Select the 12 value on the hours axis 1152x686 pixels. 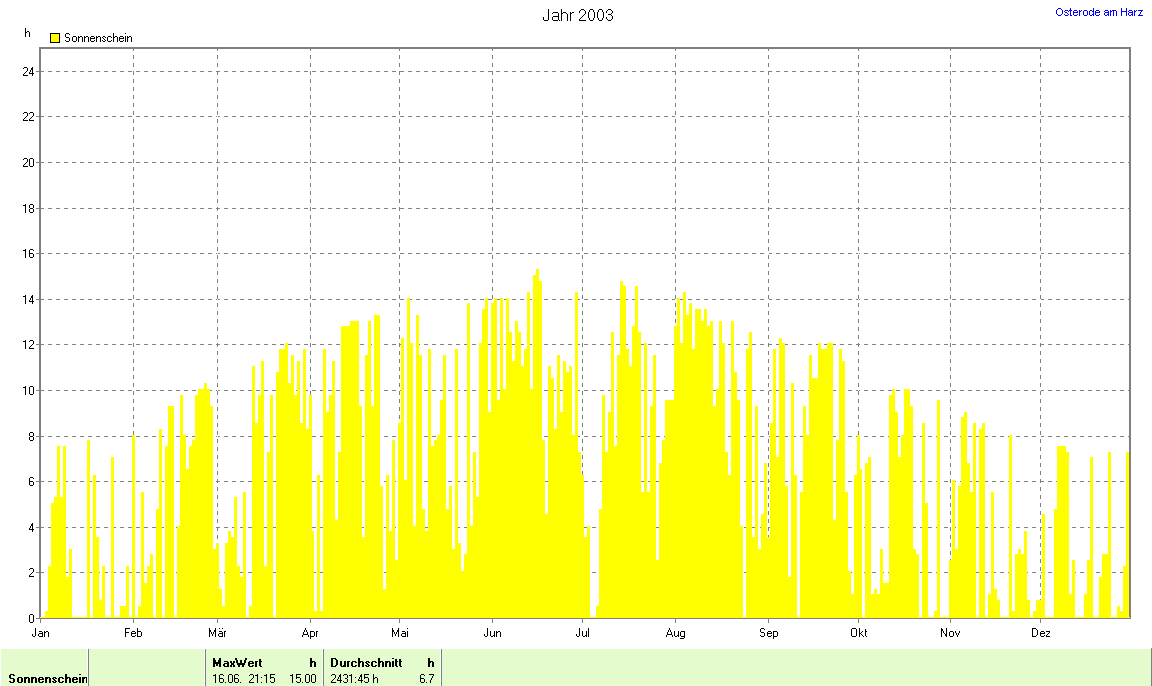click(x=29, y=345)
